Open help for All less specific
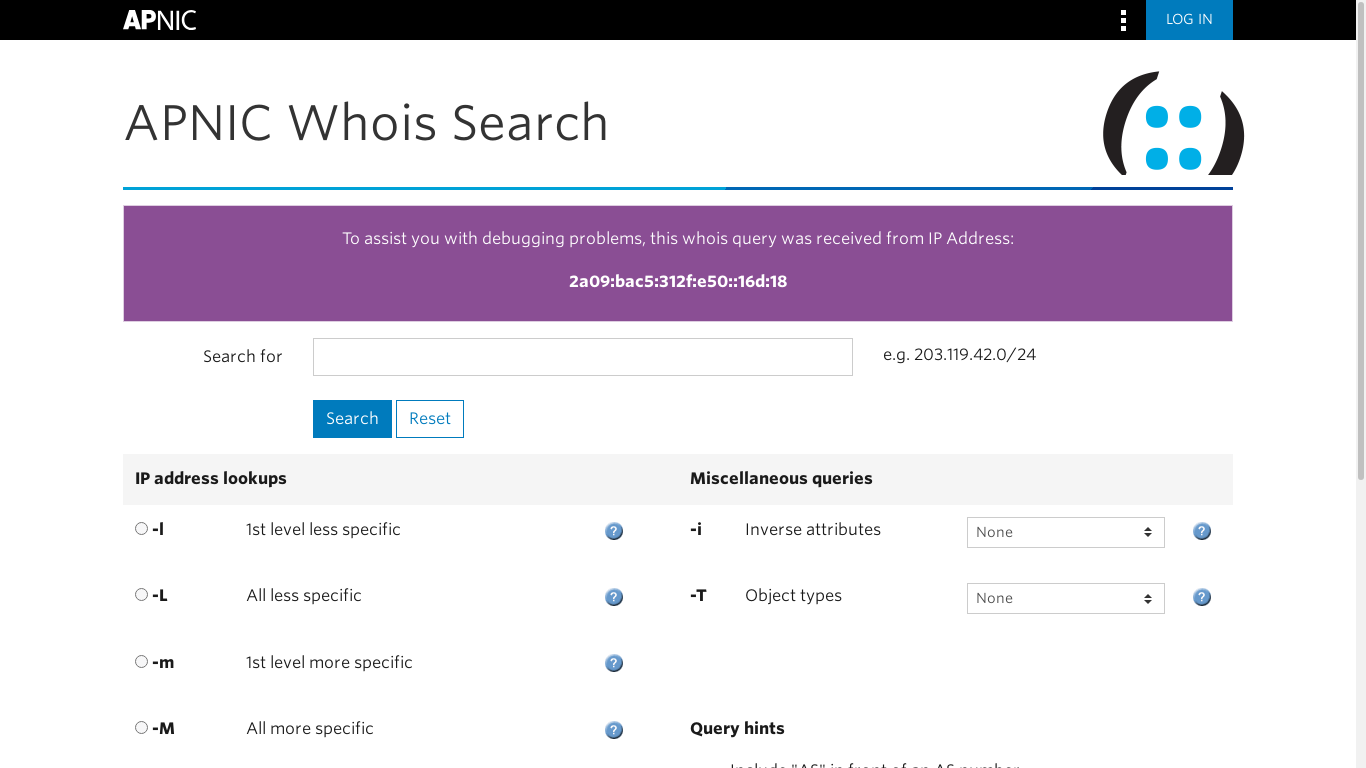Image resolution: width=1366 pixels, height=768 pixels. click(x=614, y=597)
